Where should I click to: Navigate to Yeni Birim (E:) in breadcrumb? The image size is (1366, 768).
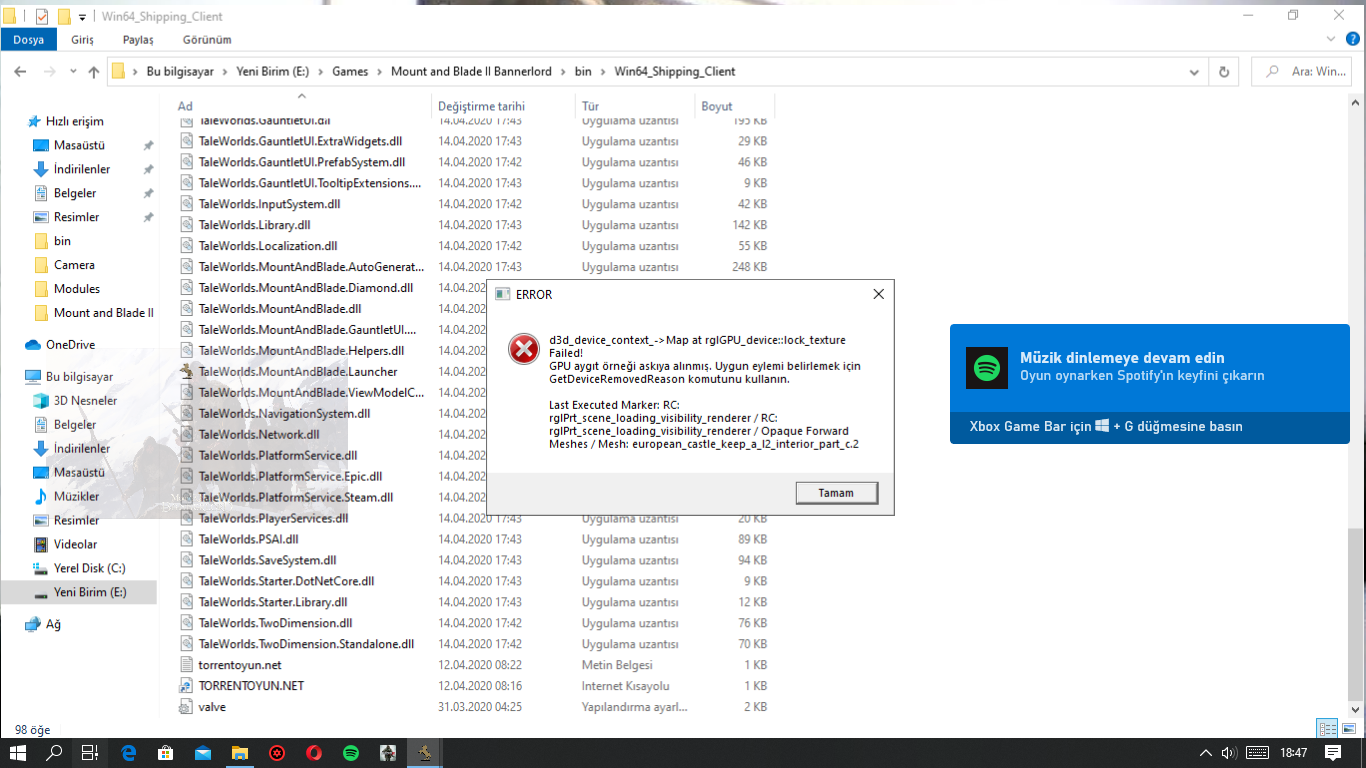click(273, 72)
